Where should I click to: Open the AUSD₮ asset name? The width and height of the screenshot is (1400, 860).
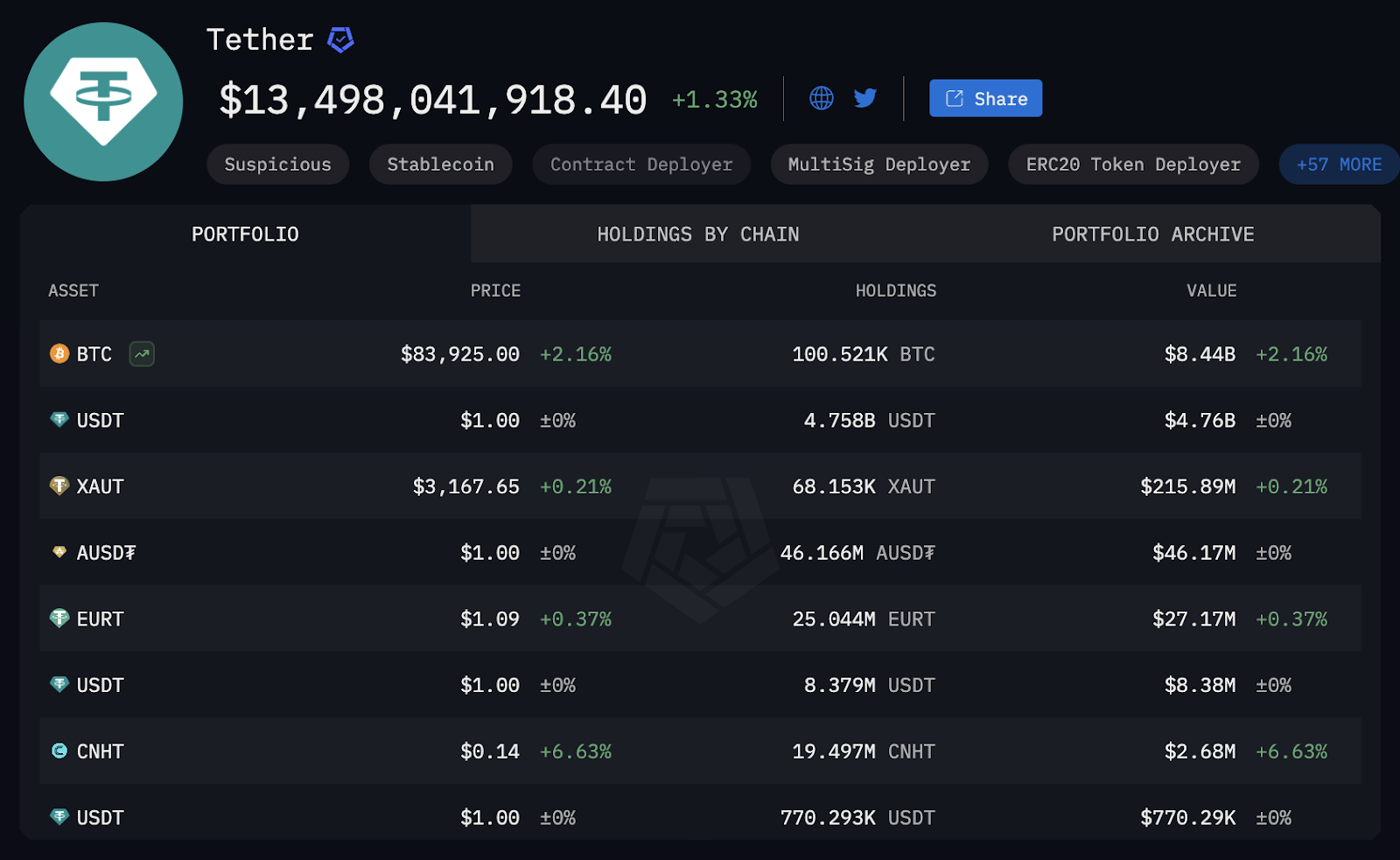pyautogui.click(x=106, y=553)
